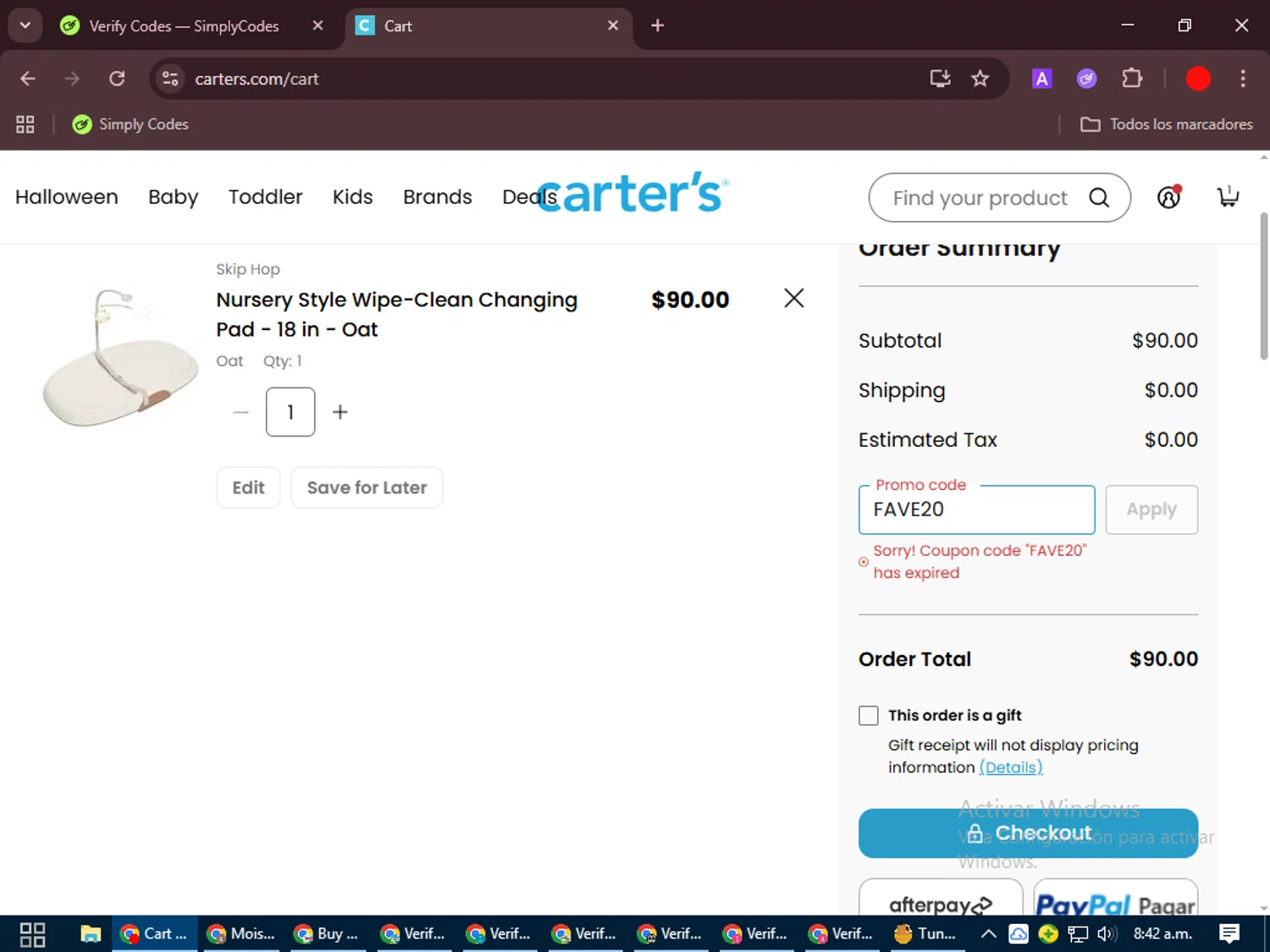Open the shopping cart icon
The height and width of the screenshot is (952, 1270).
pyautogui.click(x=1228, y=196)
